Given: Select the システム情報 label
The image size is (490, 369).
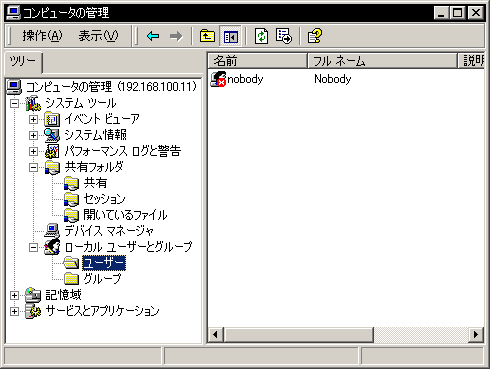Looking at the screenshot, I should 95,135.
